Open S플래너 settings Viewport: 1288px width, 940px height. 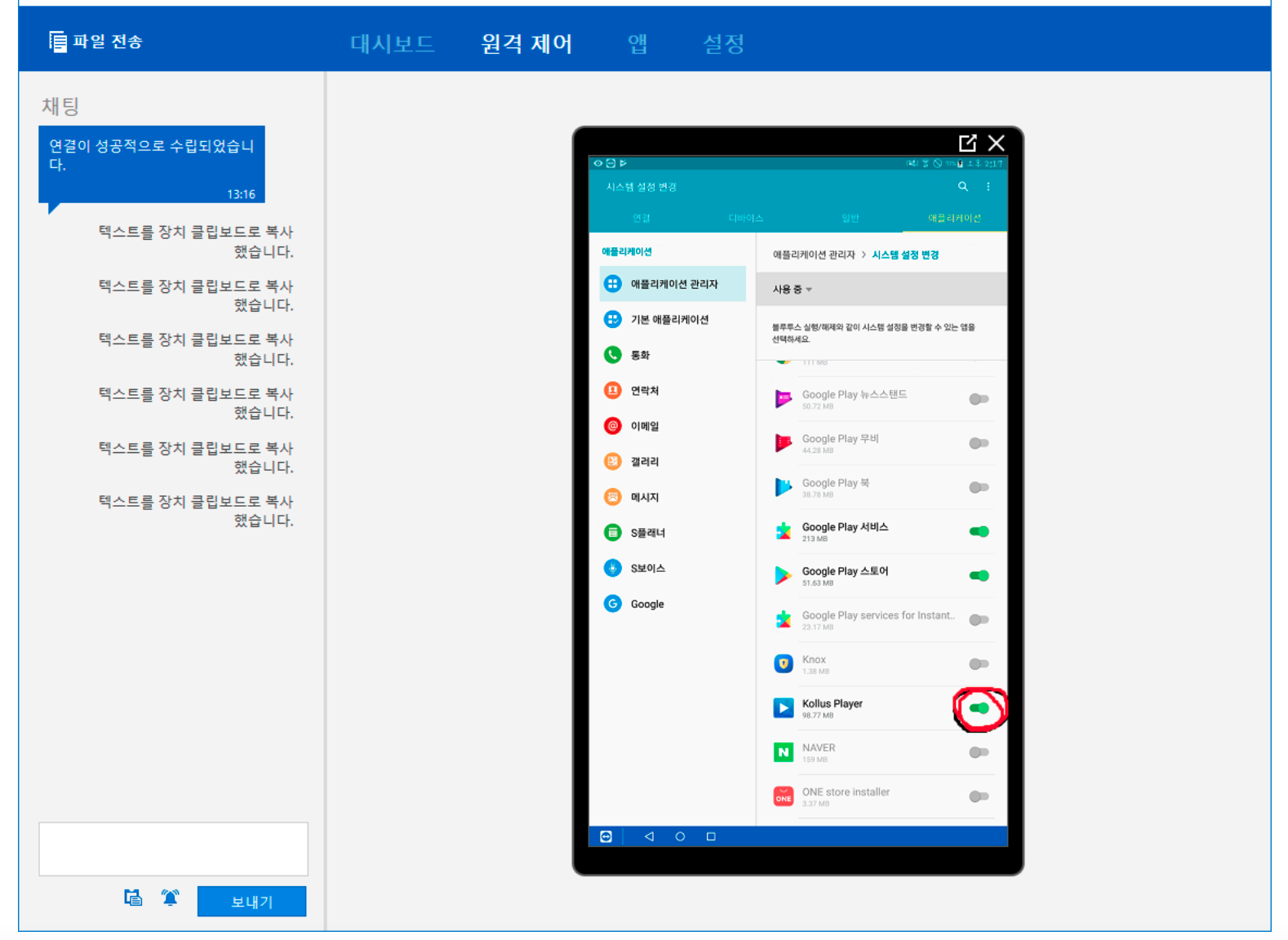click(x=673, y=533)
